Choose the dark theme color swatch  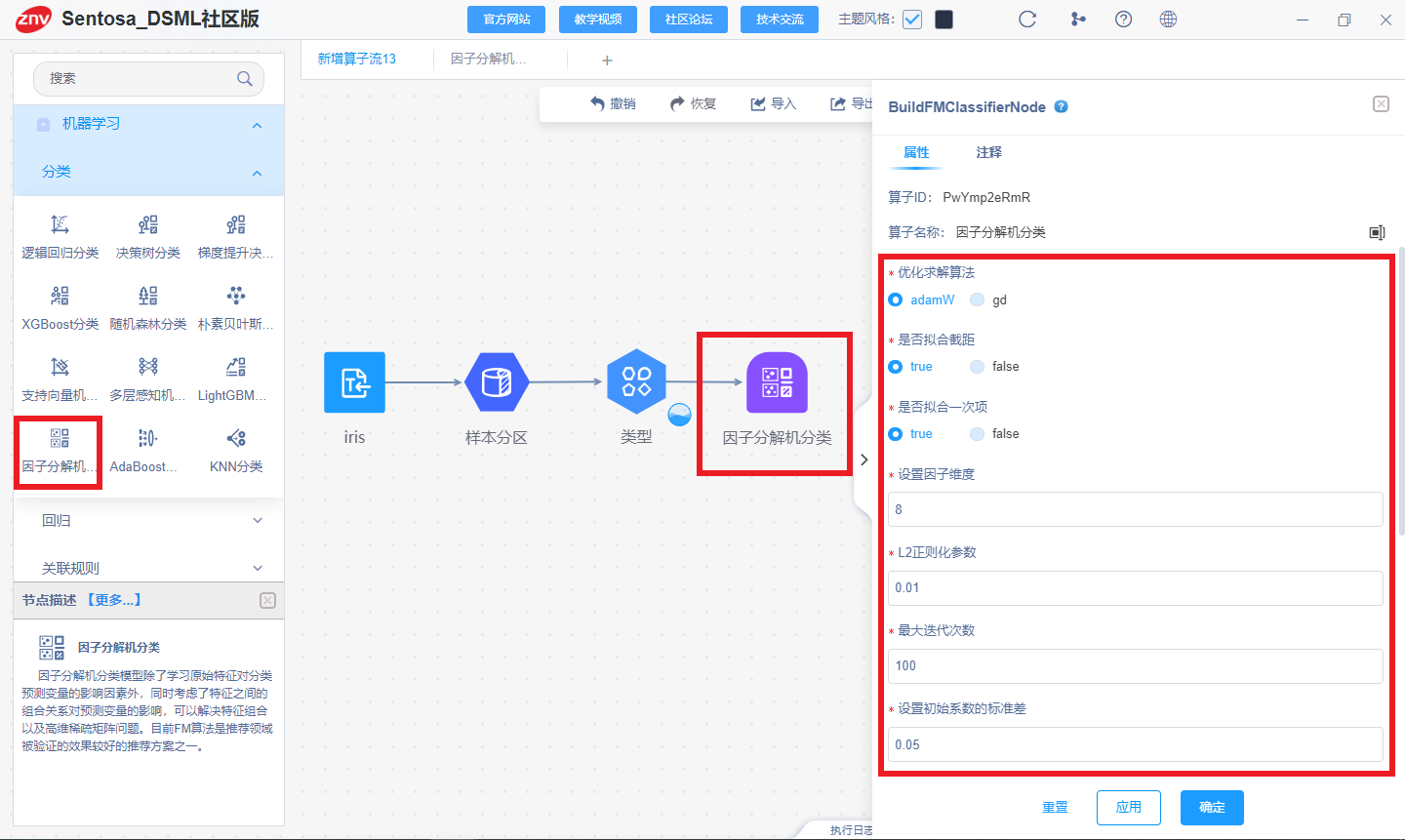pos(943,20)
